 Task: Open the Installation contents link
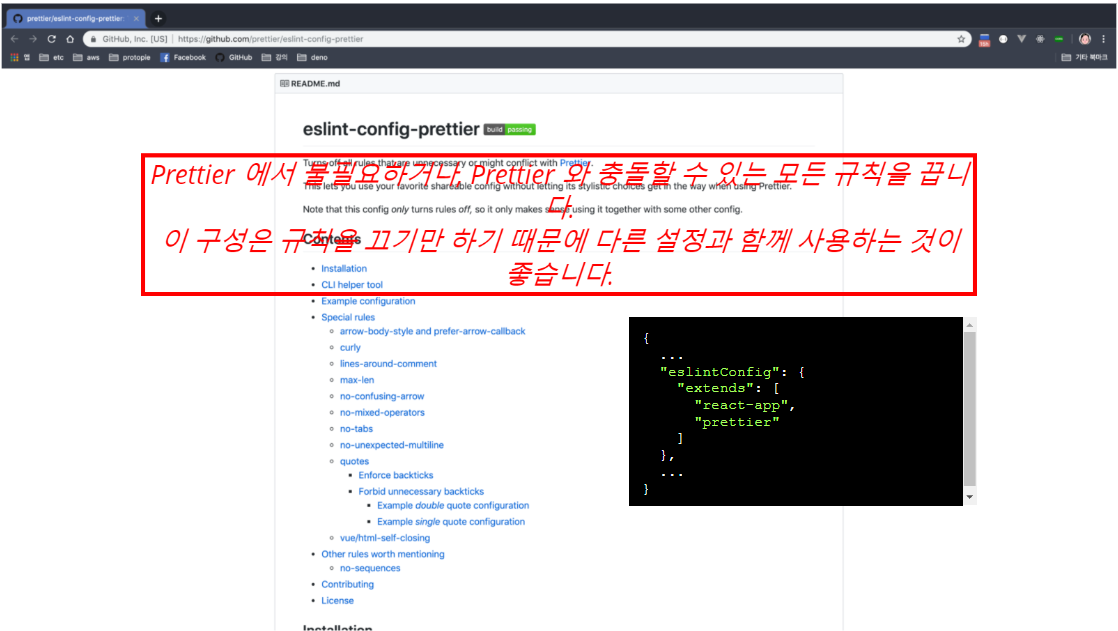pos(344,268)
